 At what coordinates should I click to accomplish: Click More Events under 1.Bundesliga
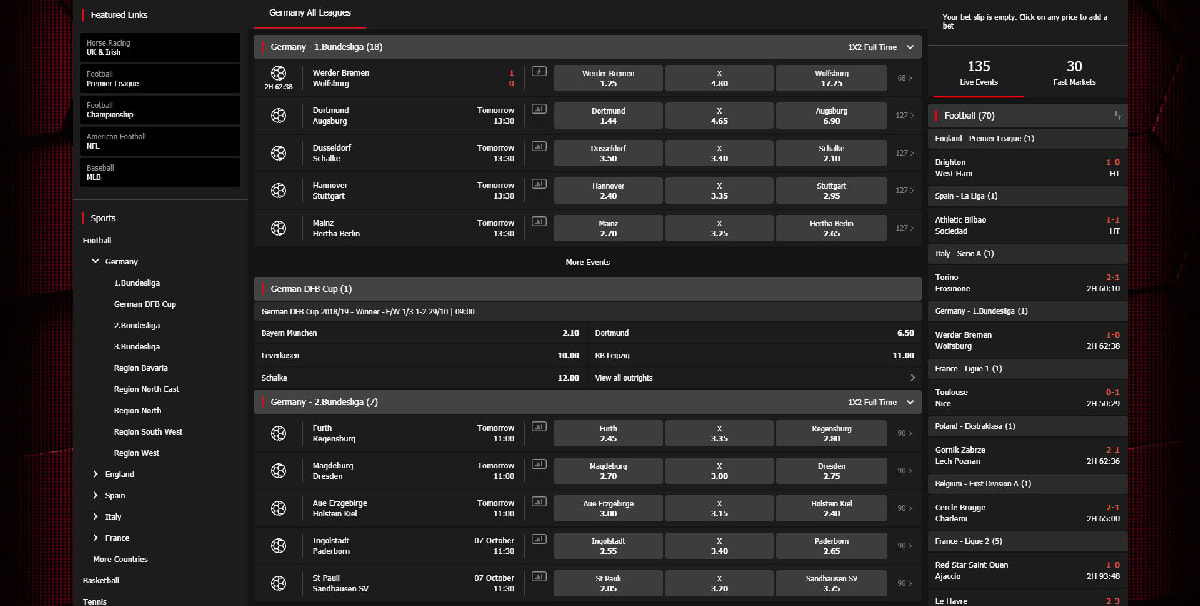tap(587, 262)
